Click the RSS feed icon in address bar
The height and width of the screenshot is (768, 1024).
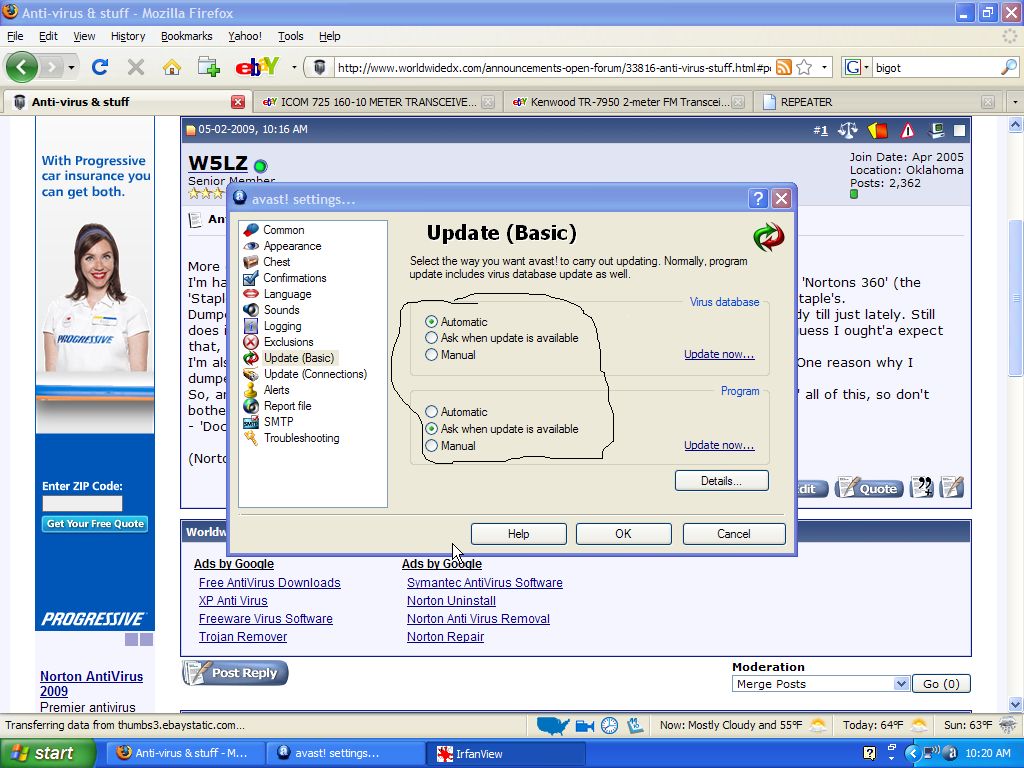click(784, 67)
